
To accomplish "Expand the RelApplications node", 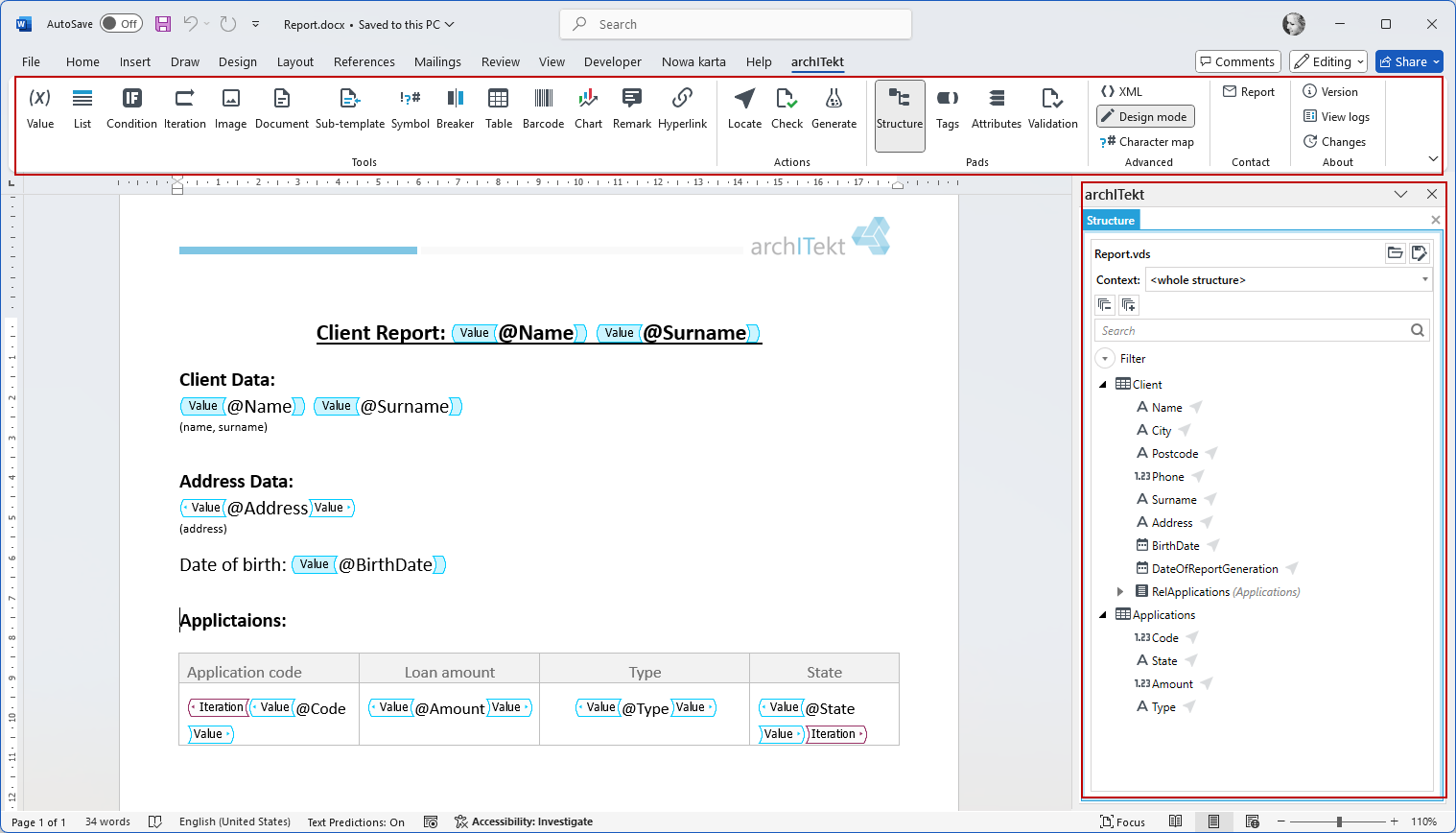I will pyautogui.click(x=1120, y=592).
